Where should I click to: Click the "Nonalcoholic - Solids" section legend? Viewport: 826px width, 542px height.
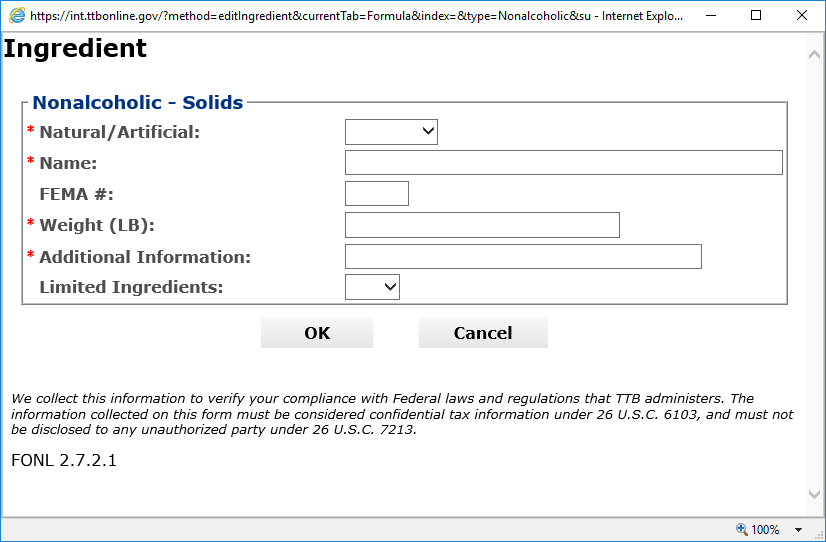click(138, 102)
